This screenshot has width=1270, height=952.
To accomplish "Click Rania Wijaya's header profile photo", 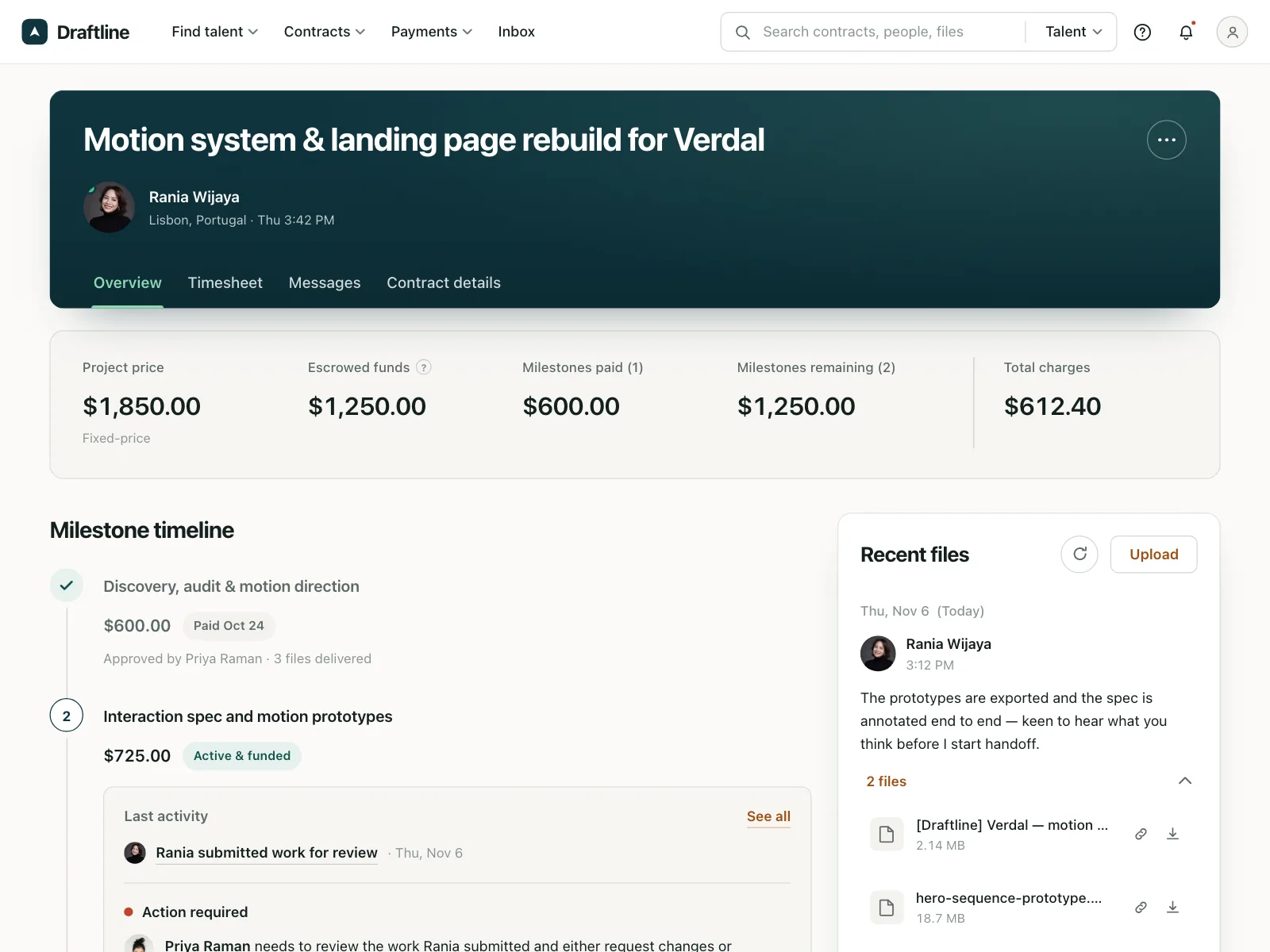I will click(109, 207).
